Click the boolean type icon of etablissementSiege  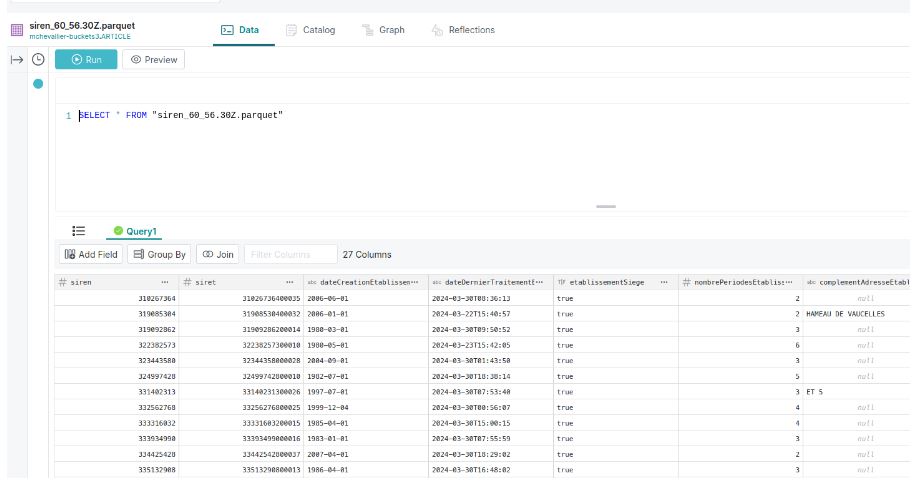click(x=561, y=283)
